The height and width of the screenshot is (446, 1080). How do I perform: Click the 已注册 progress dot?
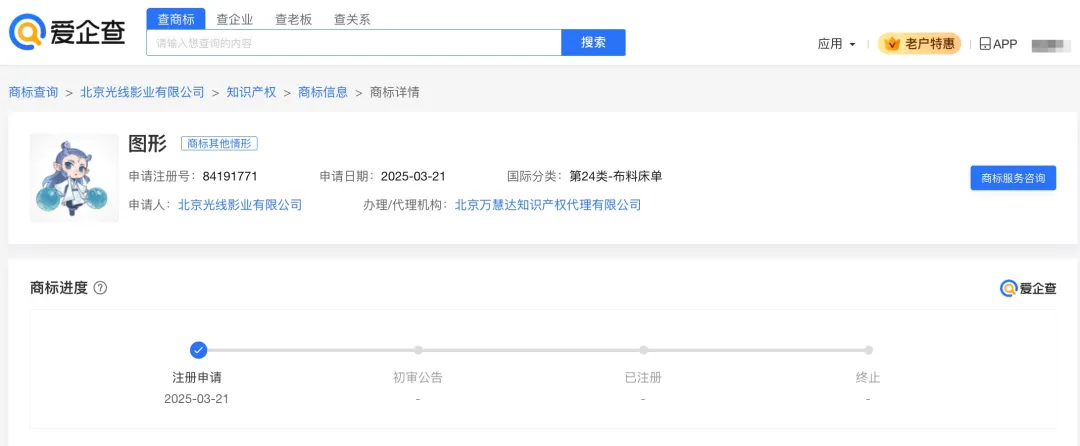[x=643, y=350]
